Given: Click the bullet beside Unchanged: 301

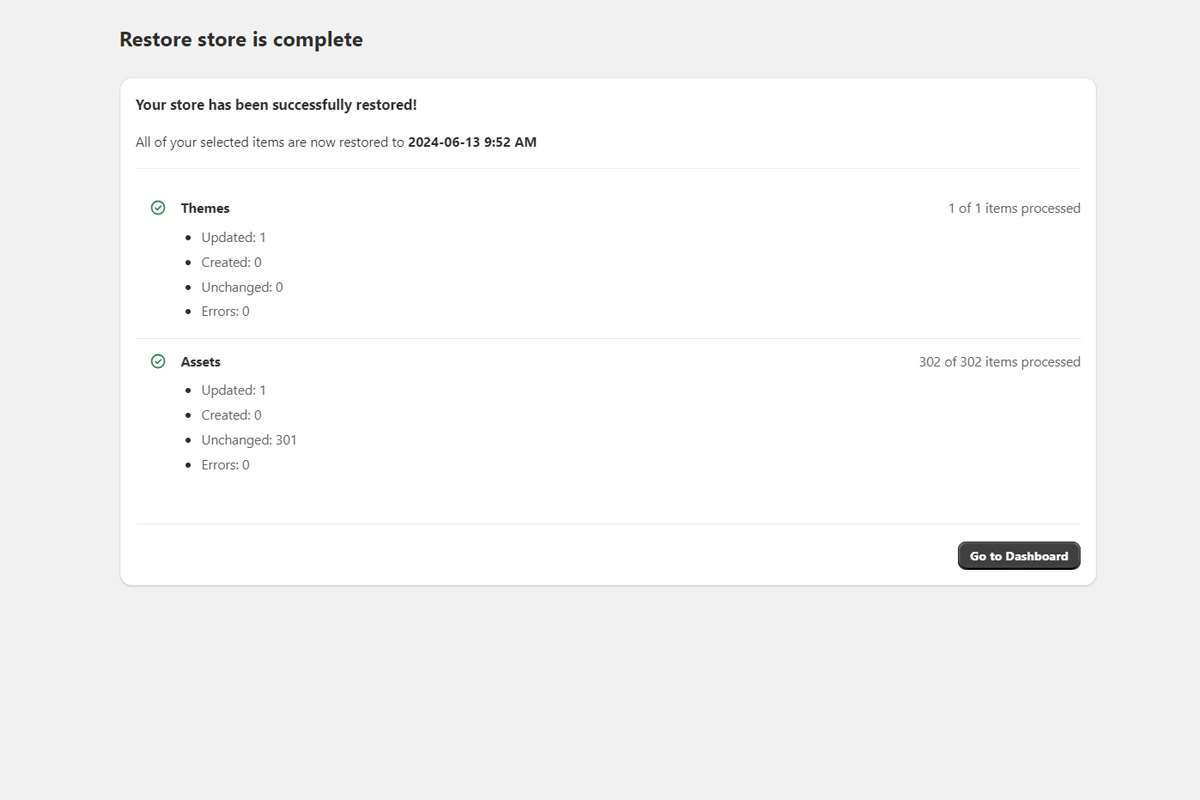Looking at the screenshot, I should (187, 439).
